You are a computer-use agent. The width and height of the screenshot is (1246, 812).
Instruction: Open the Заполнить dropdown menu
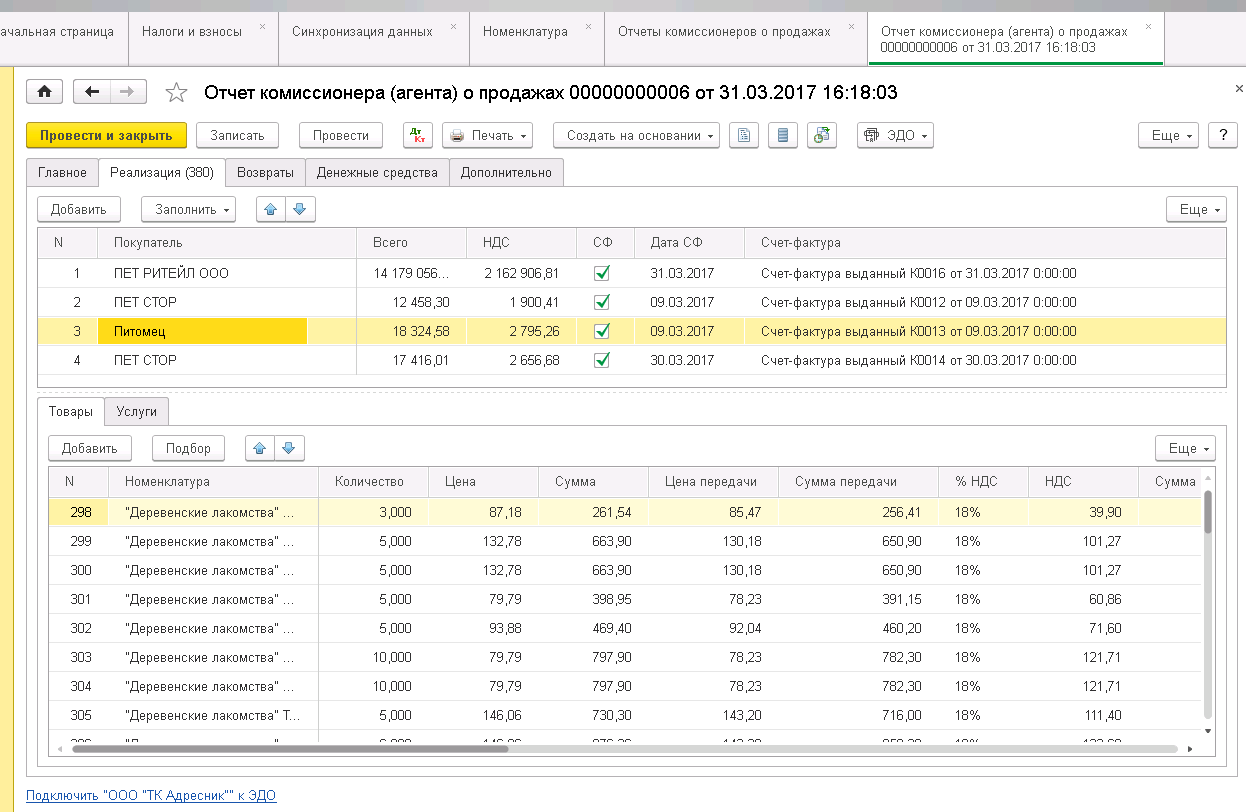coord(188,209)
